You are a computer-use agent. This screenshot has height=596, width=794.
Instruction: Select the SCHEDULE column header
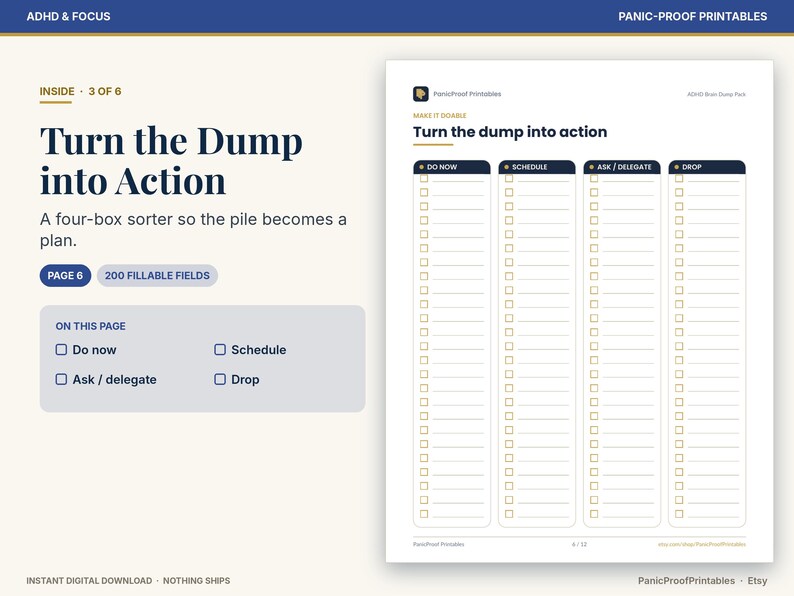pos(537,167)
